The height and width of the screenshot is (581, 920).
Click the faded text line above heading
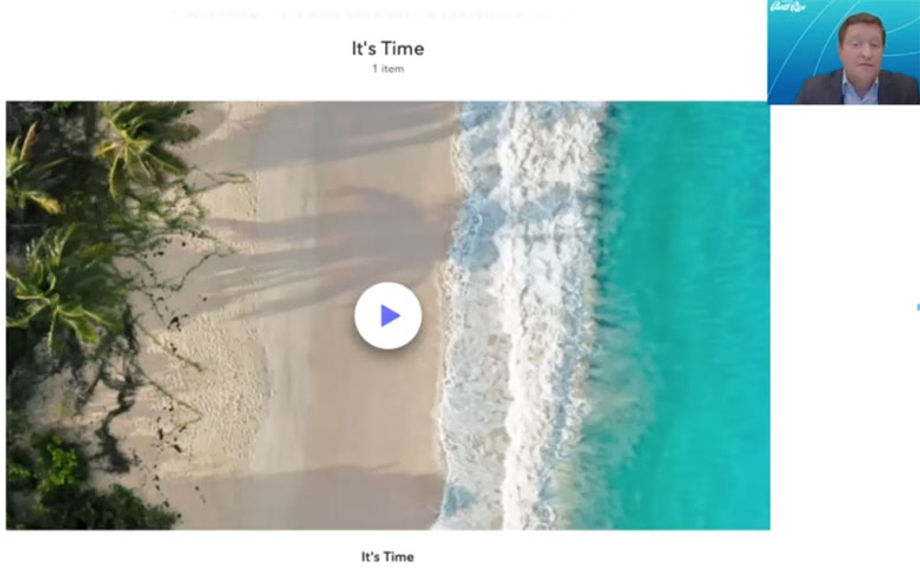tap(370, 15)
